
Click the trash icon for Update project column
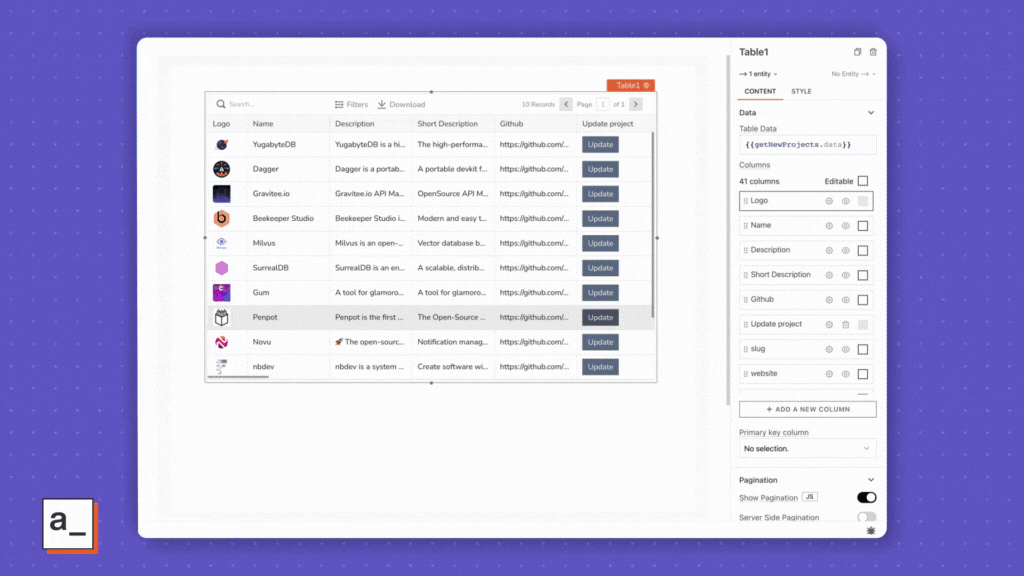(x=846, y=324)
